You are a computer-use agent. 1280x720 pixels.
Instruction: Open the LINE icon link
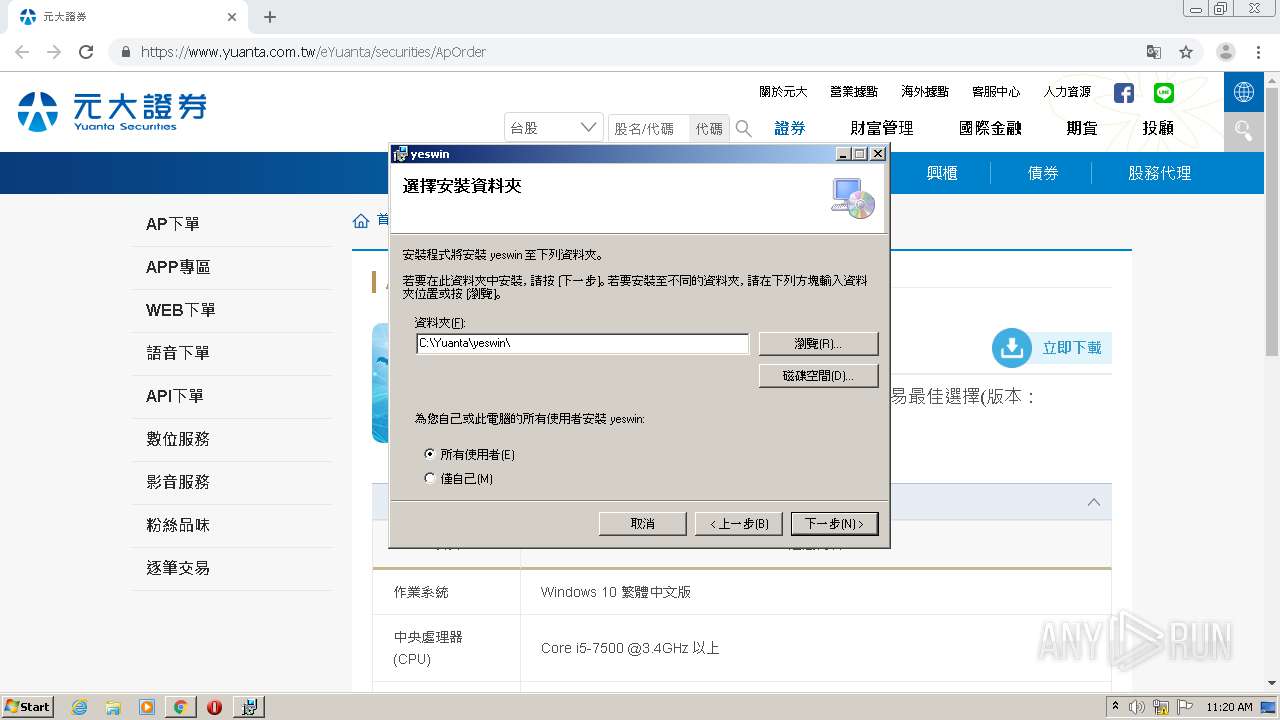(1164, 93)
